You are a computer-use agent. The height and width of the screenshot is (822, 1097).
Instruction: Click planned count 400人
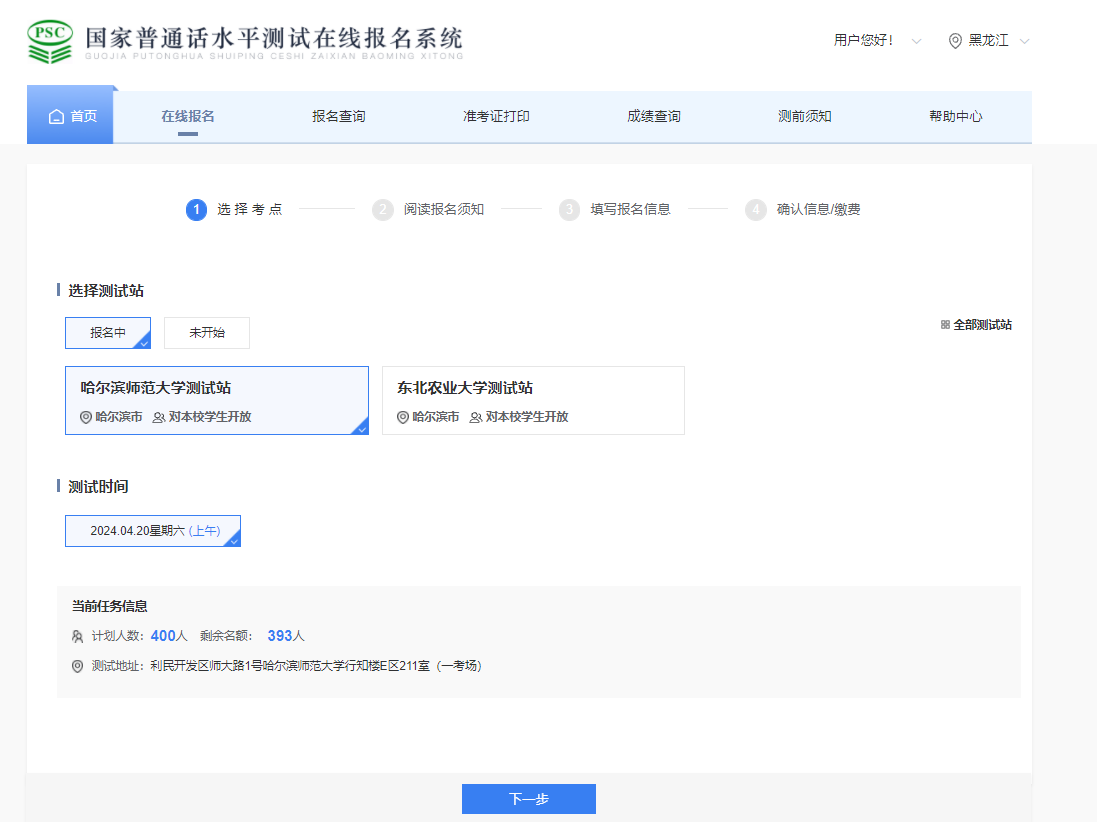169,636
